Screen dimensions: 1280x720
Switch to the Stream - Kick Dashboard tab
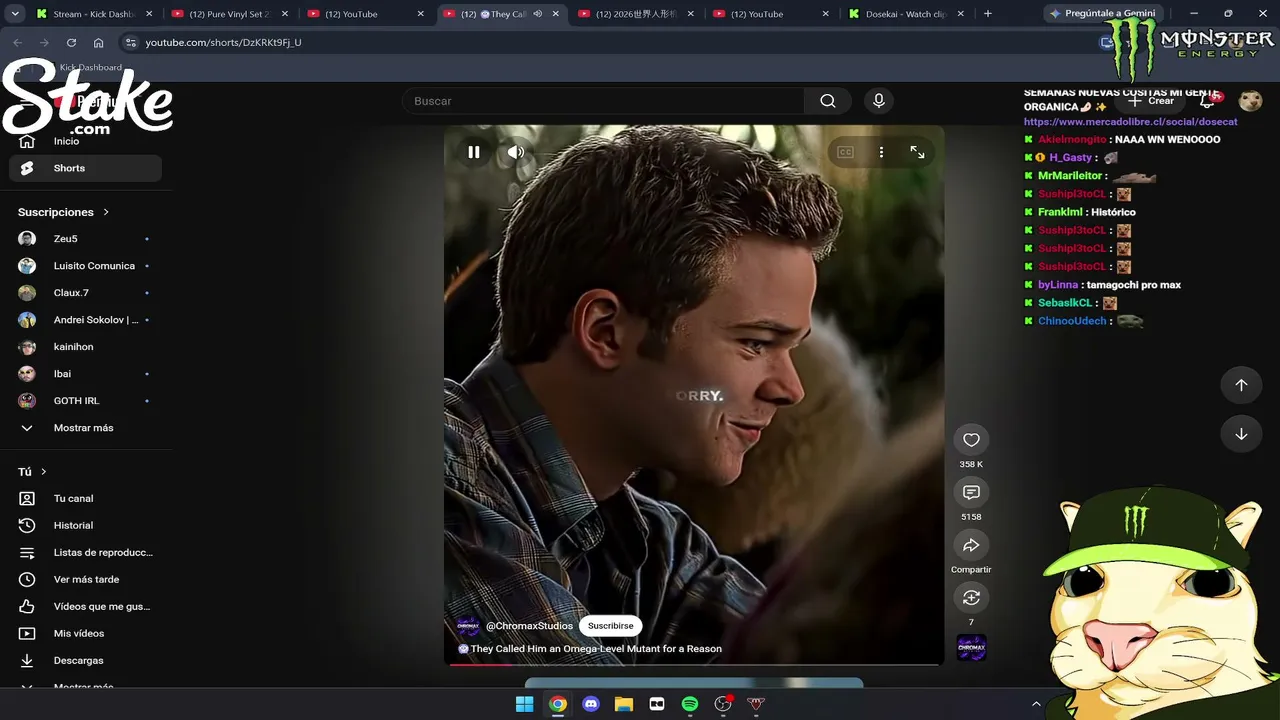point(93,14)
